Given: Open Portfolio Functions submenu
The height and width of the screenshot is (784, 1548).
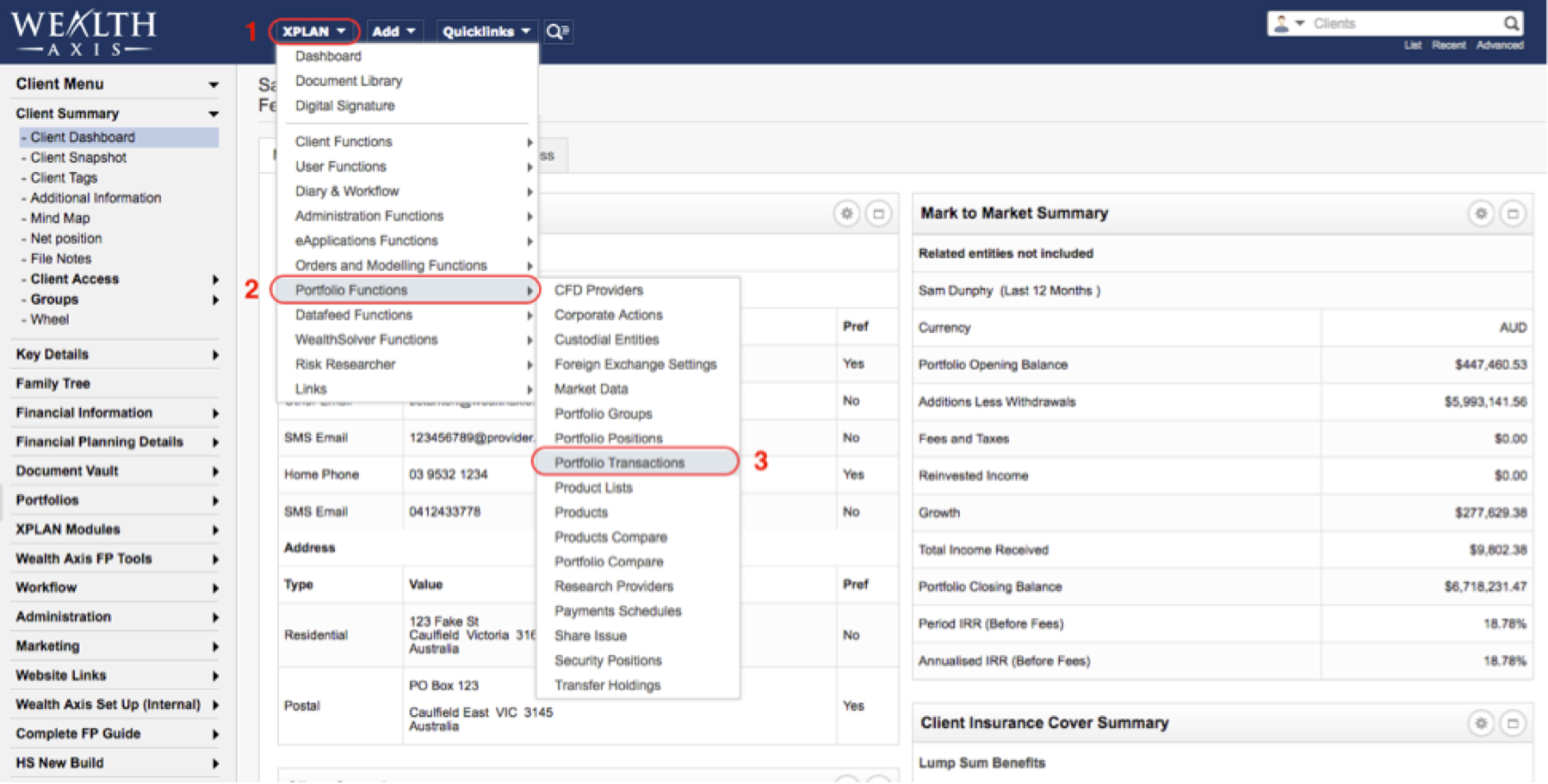Looking at the screenshot, I should pyautogui.click(x=407, y=290).
